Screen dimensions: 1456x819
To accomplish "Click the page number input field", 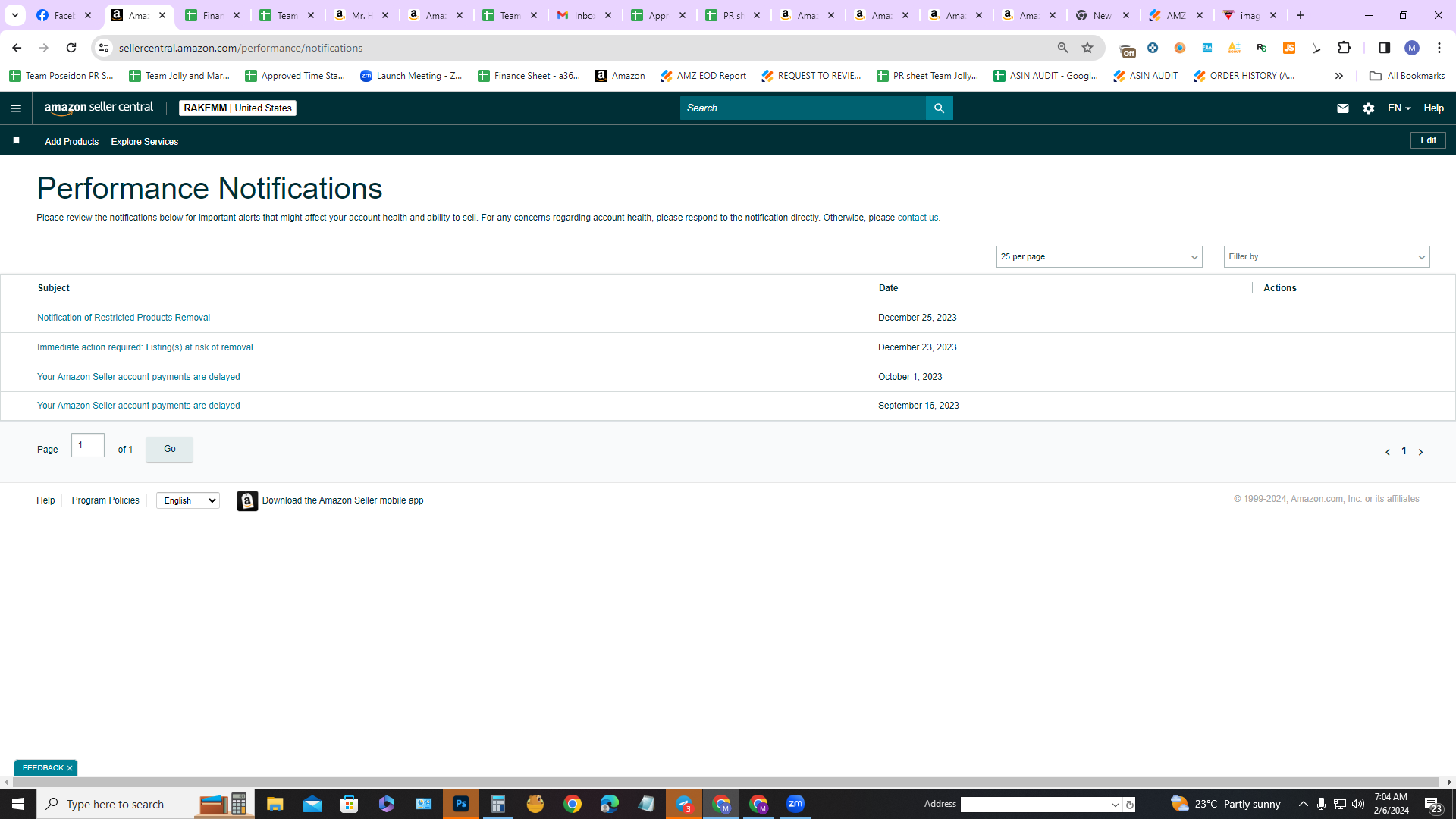I will tap(88, 445).
